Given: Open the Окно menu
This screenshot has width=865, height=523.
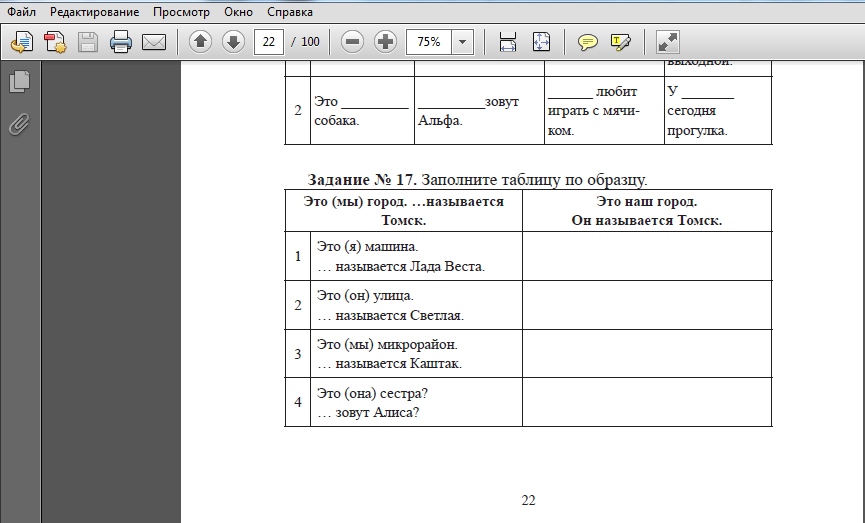Looking at the screenshot, I should [238, 12].
